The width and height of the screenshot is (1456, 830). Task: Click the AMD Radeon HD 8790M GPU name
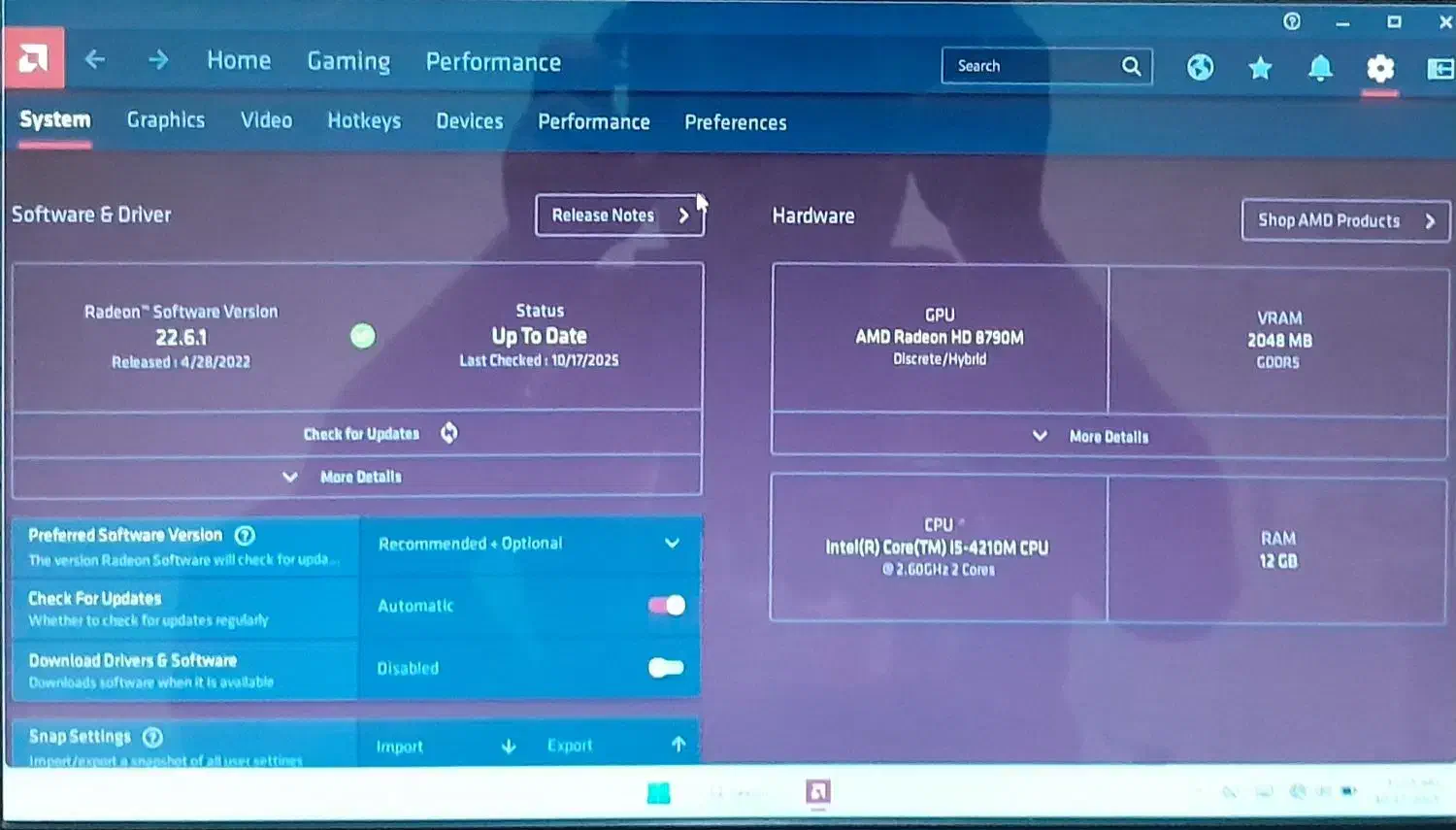pyautogui.click(x=940, y=337)
